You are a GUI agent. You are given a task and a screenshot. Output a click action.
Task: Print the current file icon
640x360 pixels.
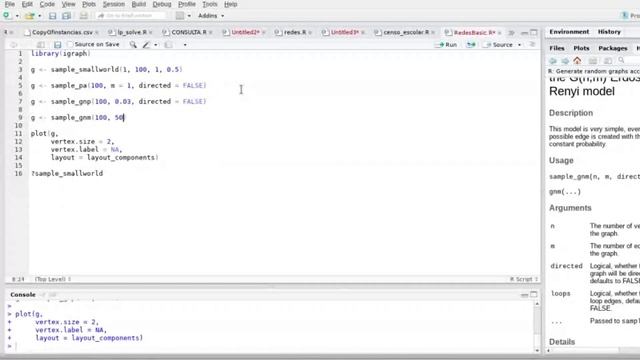pyautogui.click(x=84, y=16)
